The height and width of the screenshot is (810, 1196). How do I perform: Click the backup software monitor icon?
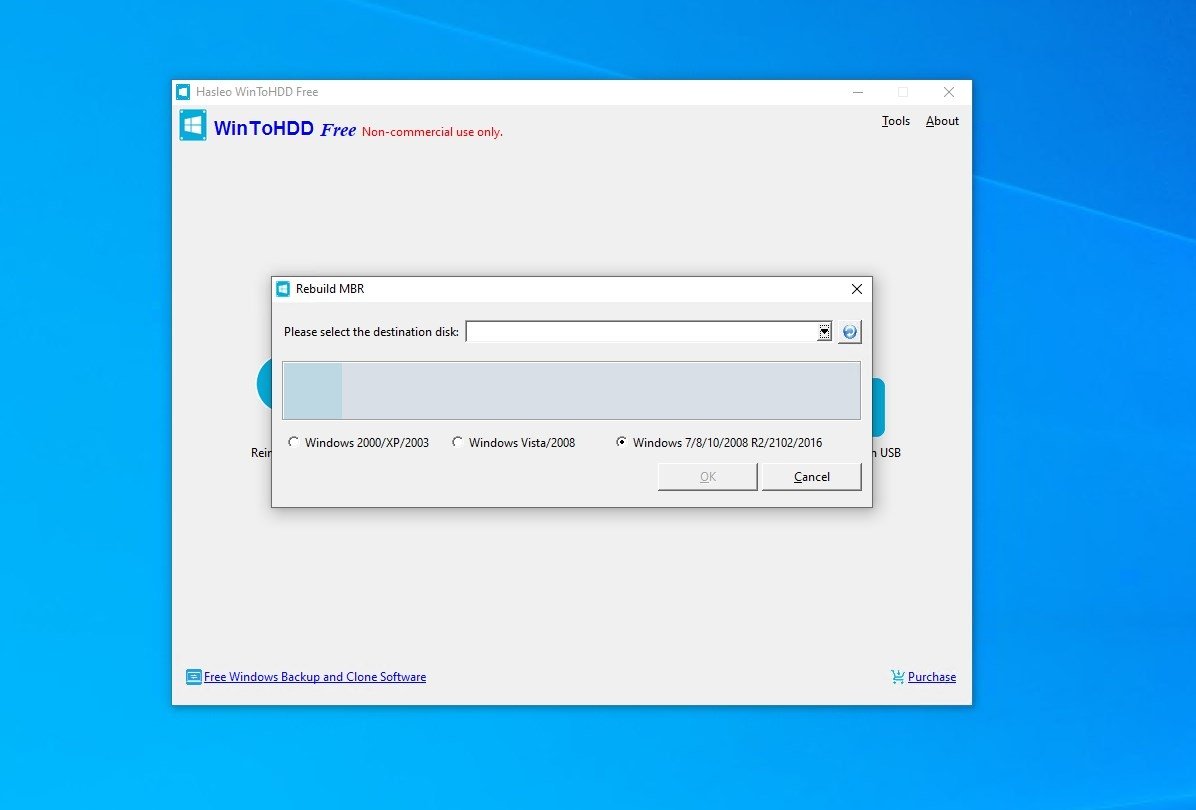coord(194,677)
